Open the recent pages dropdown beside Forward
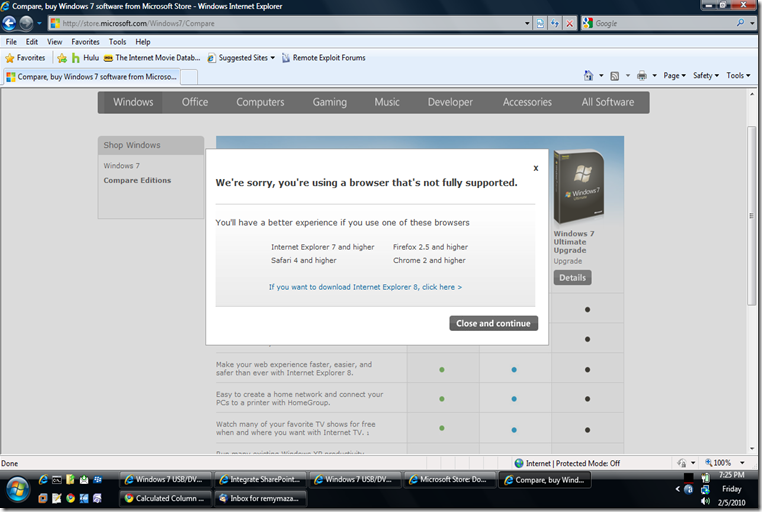The image size is (762, 512). click(39, 23)
